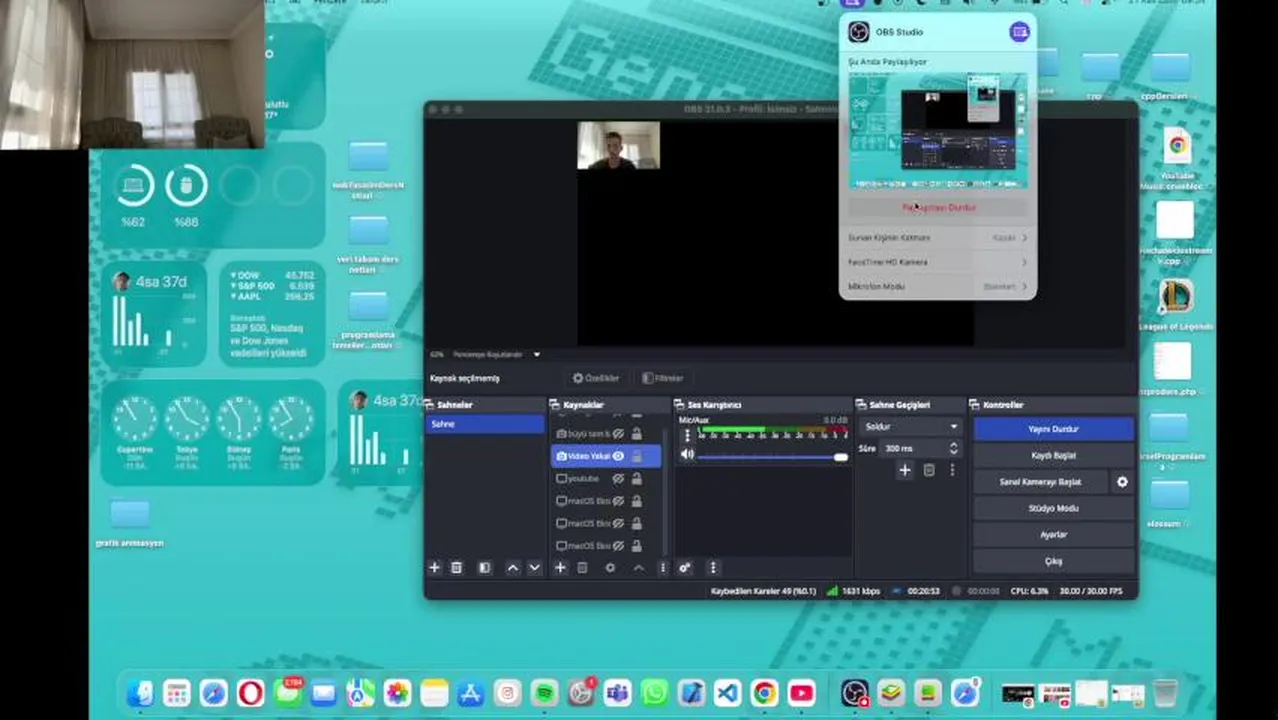Open Kaynaklar toolbar three-dot menu
This screenshot has width=1278, height=720.
(x=662, y=567)
